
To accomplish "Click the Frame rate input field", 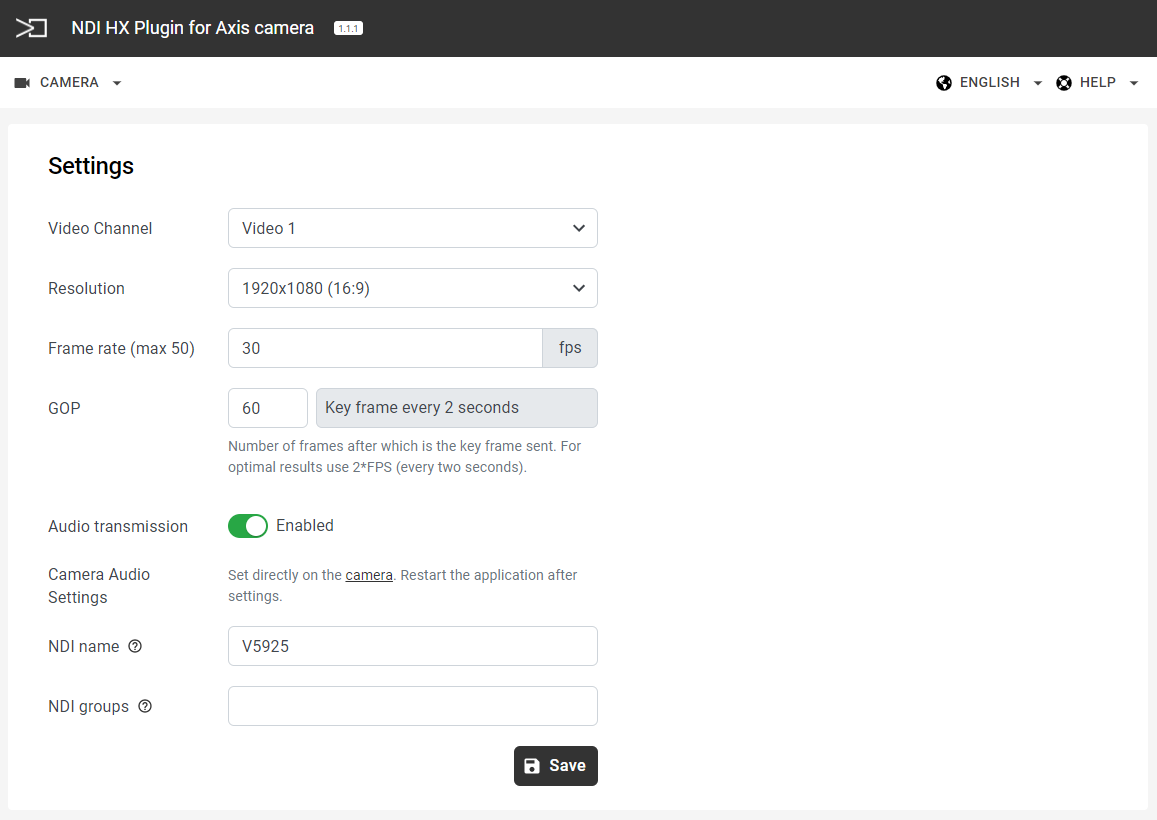I will tap(385, 348).
